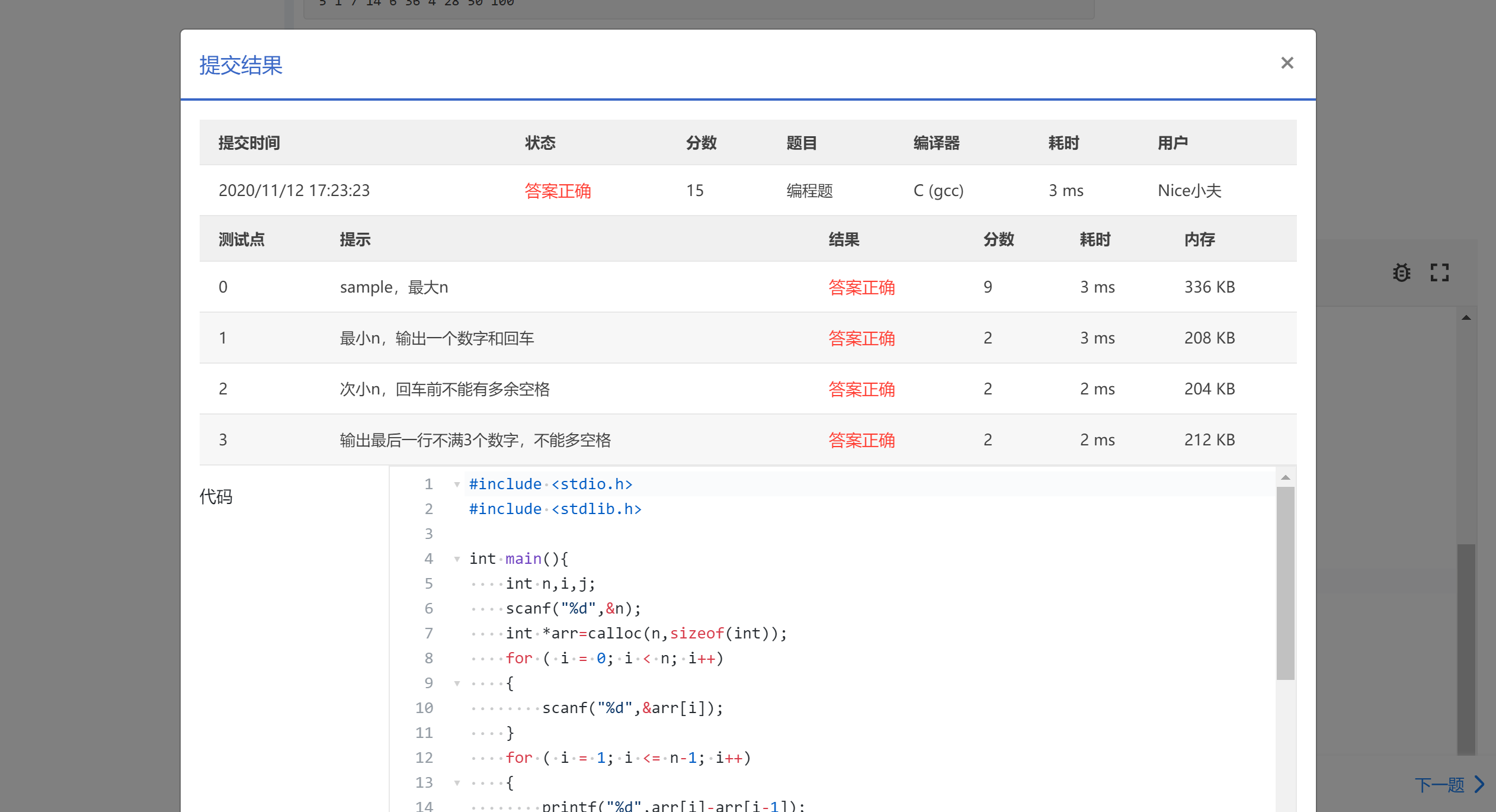Click the fullscreen expand icon

(1439, 272)
